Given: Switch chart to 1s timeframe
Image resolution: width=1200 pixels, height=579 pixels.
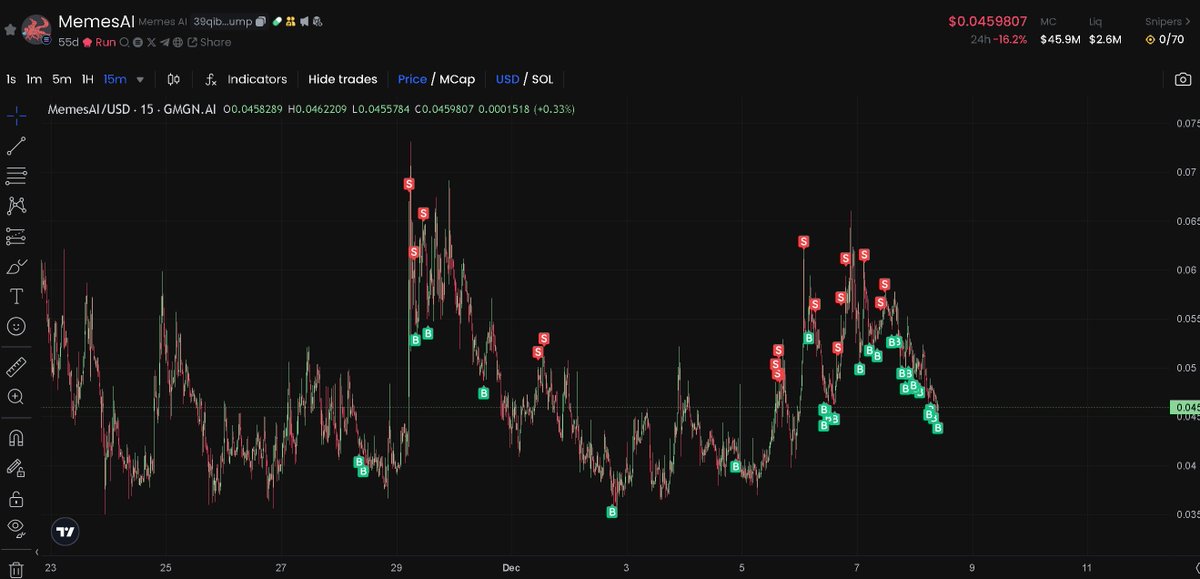Looking at the screenshot, I should pyautogui.click(x=11, y=79).
